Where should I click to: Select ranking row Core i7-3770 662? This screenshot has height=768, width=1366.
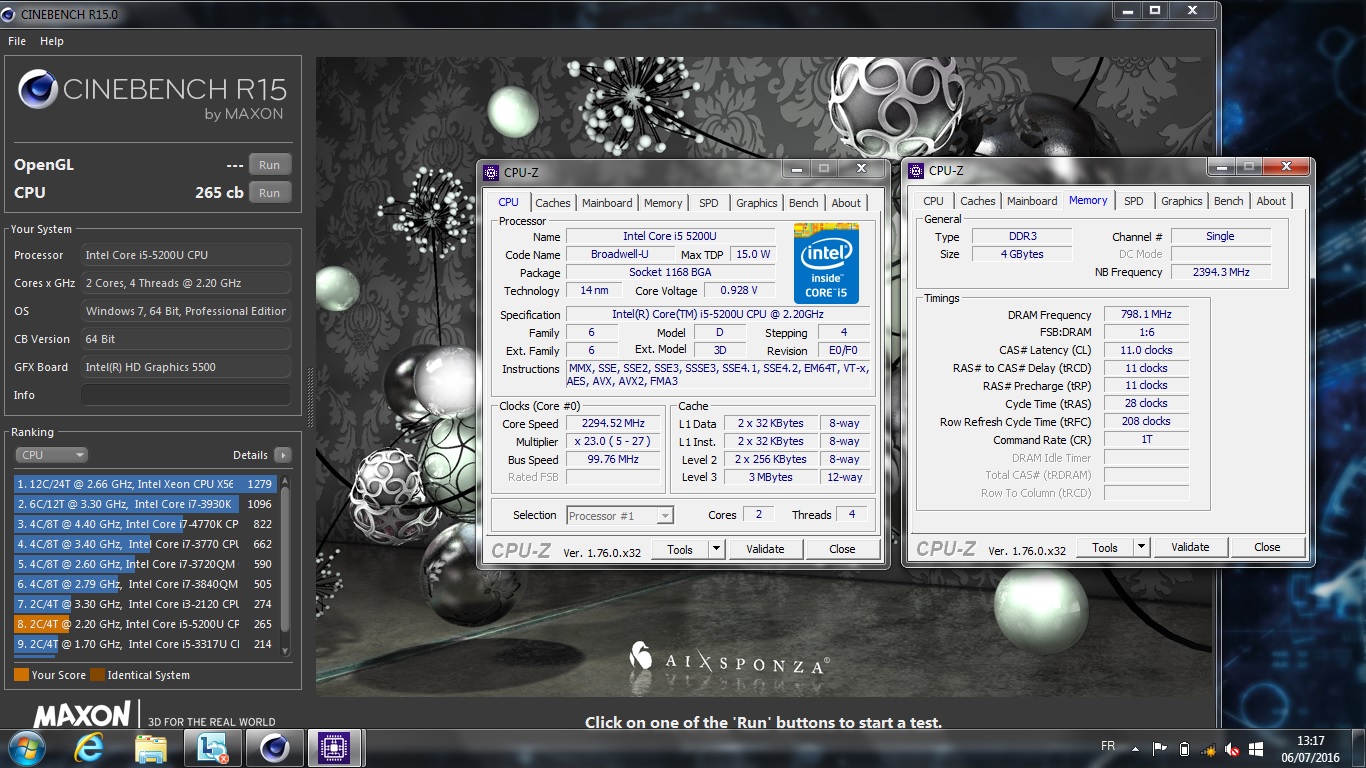pos(145,544)
